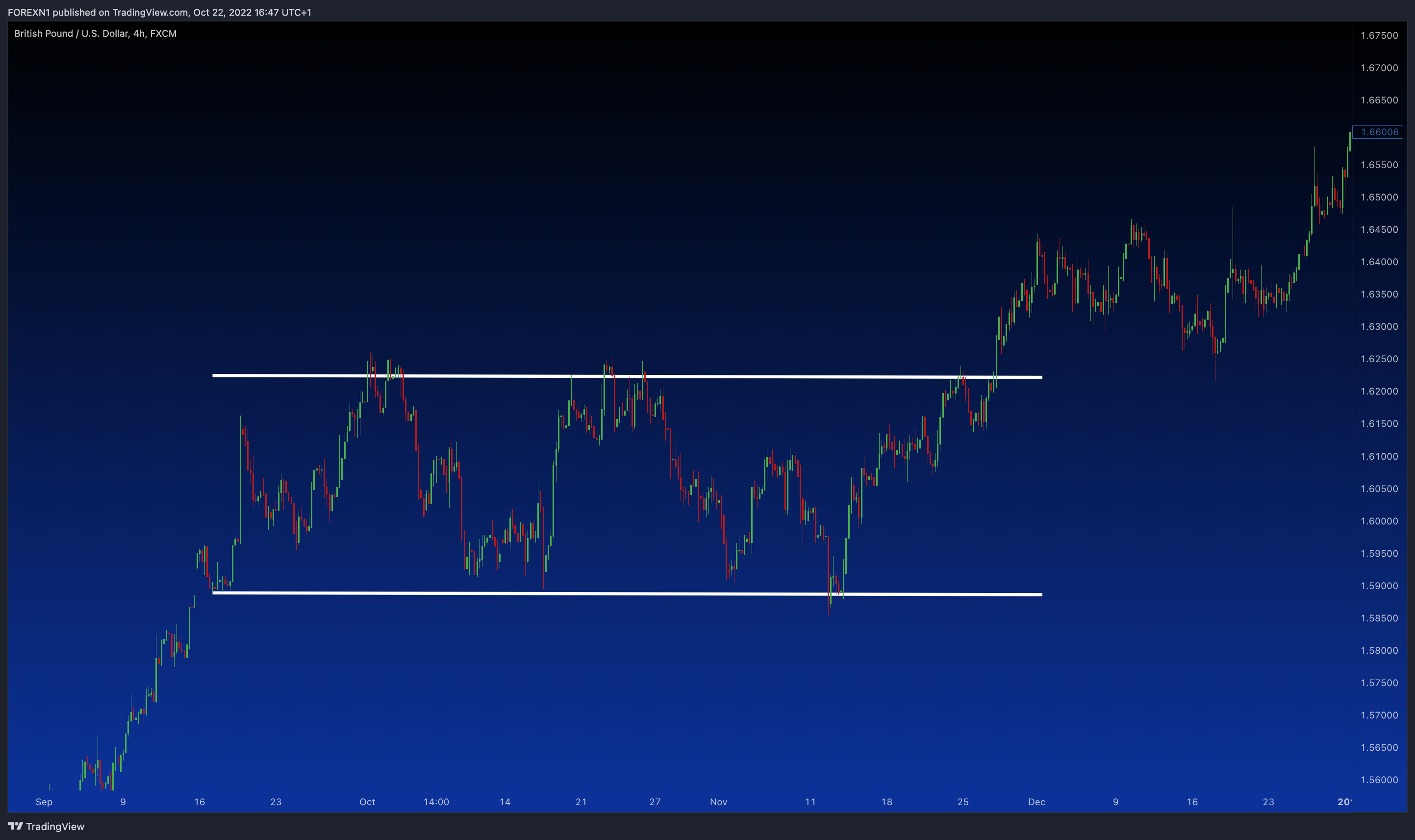
Task: Click the 1.60500 price axis label
Action: tap(1379, 489)
